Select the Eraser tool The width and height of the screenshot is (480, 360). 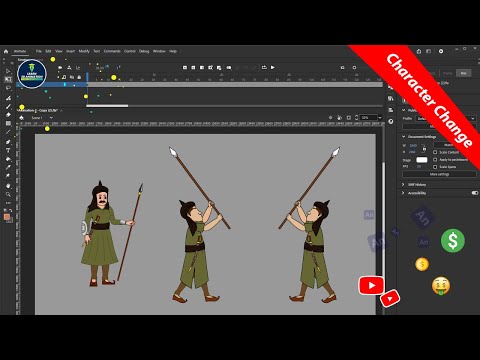(8, 115)
